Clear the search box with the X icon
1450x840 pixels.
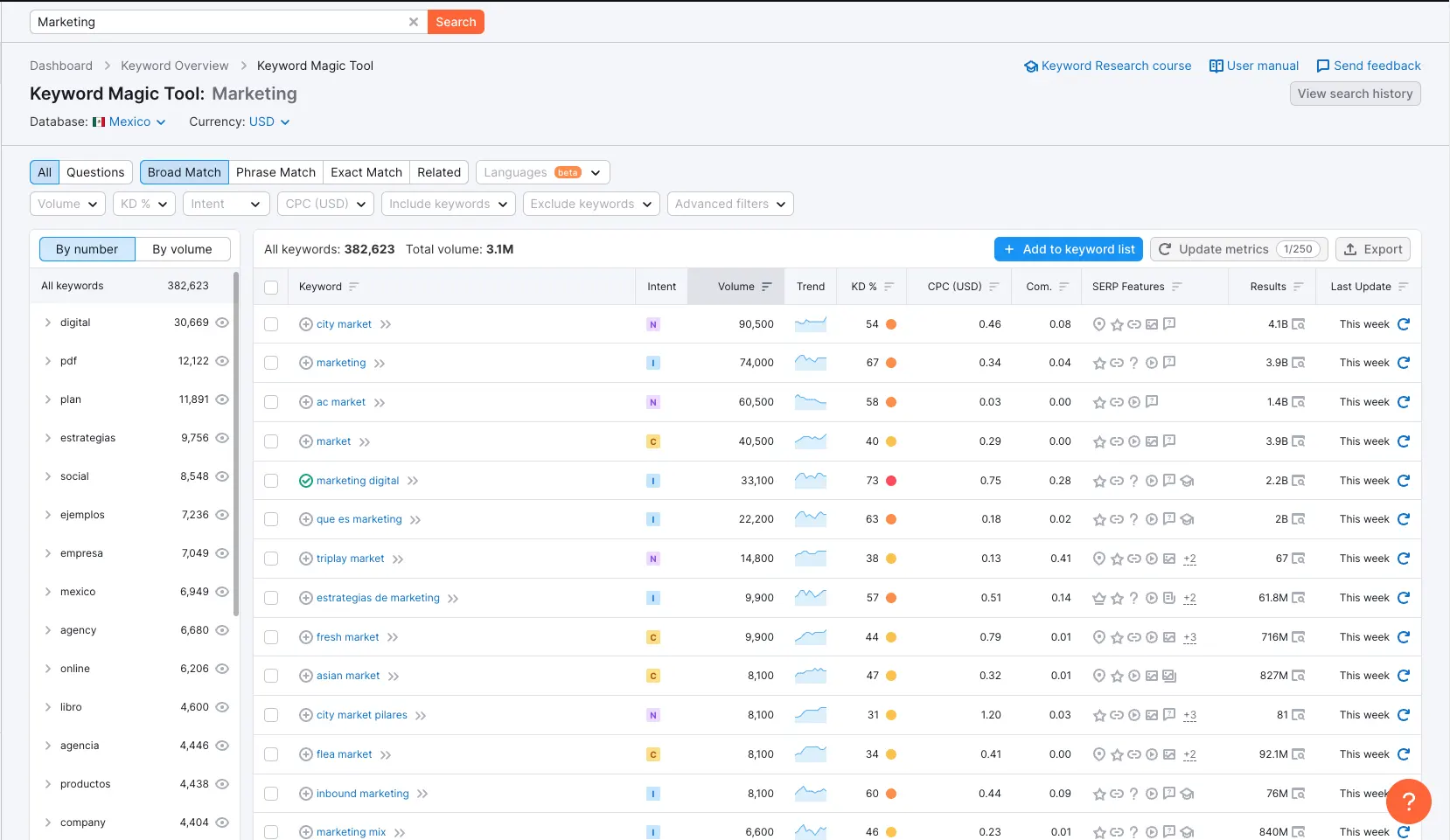tap(414, 22)
